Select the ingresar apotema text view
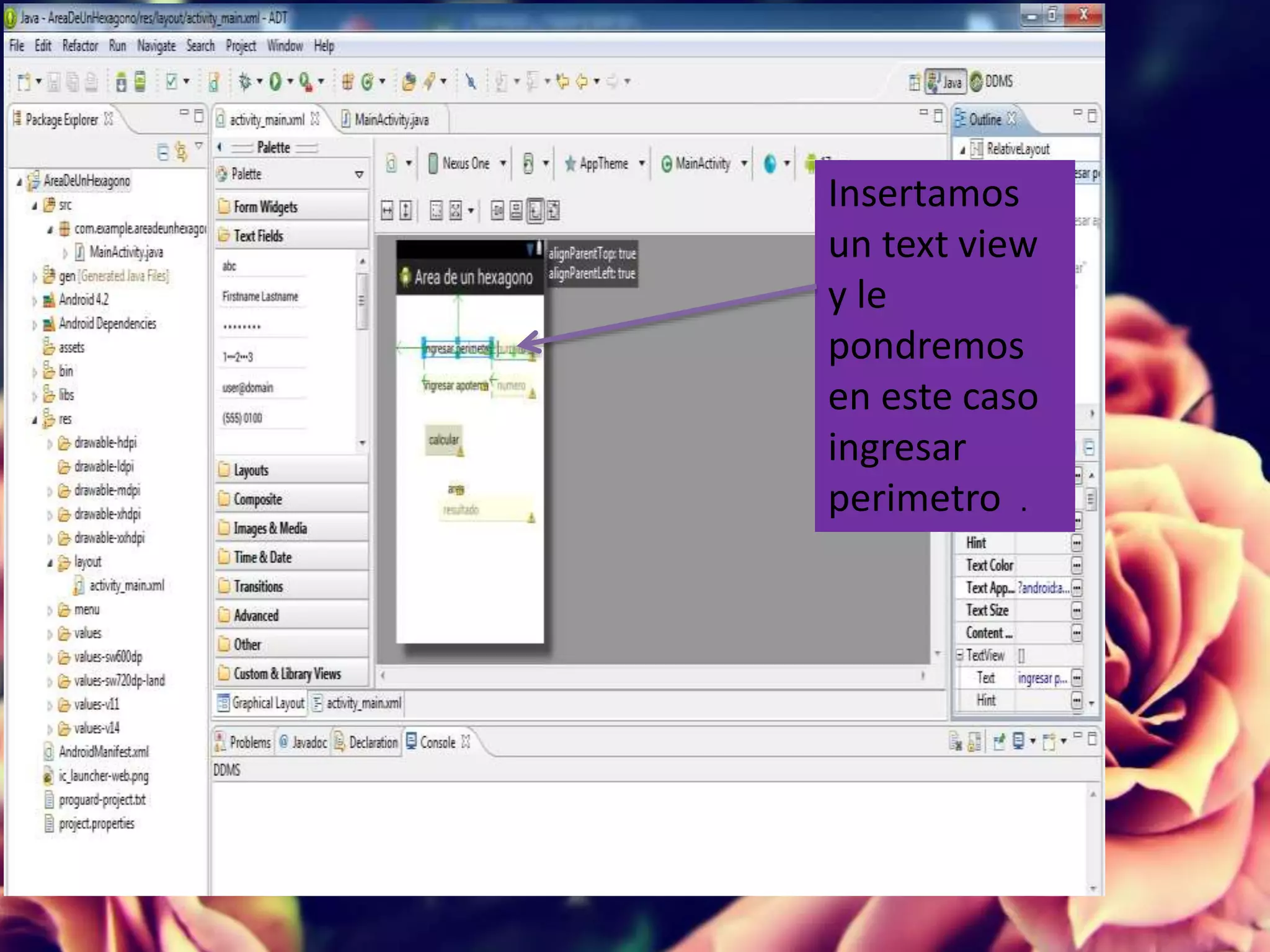 click(x=456, y=386)
